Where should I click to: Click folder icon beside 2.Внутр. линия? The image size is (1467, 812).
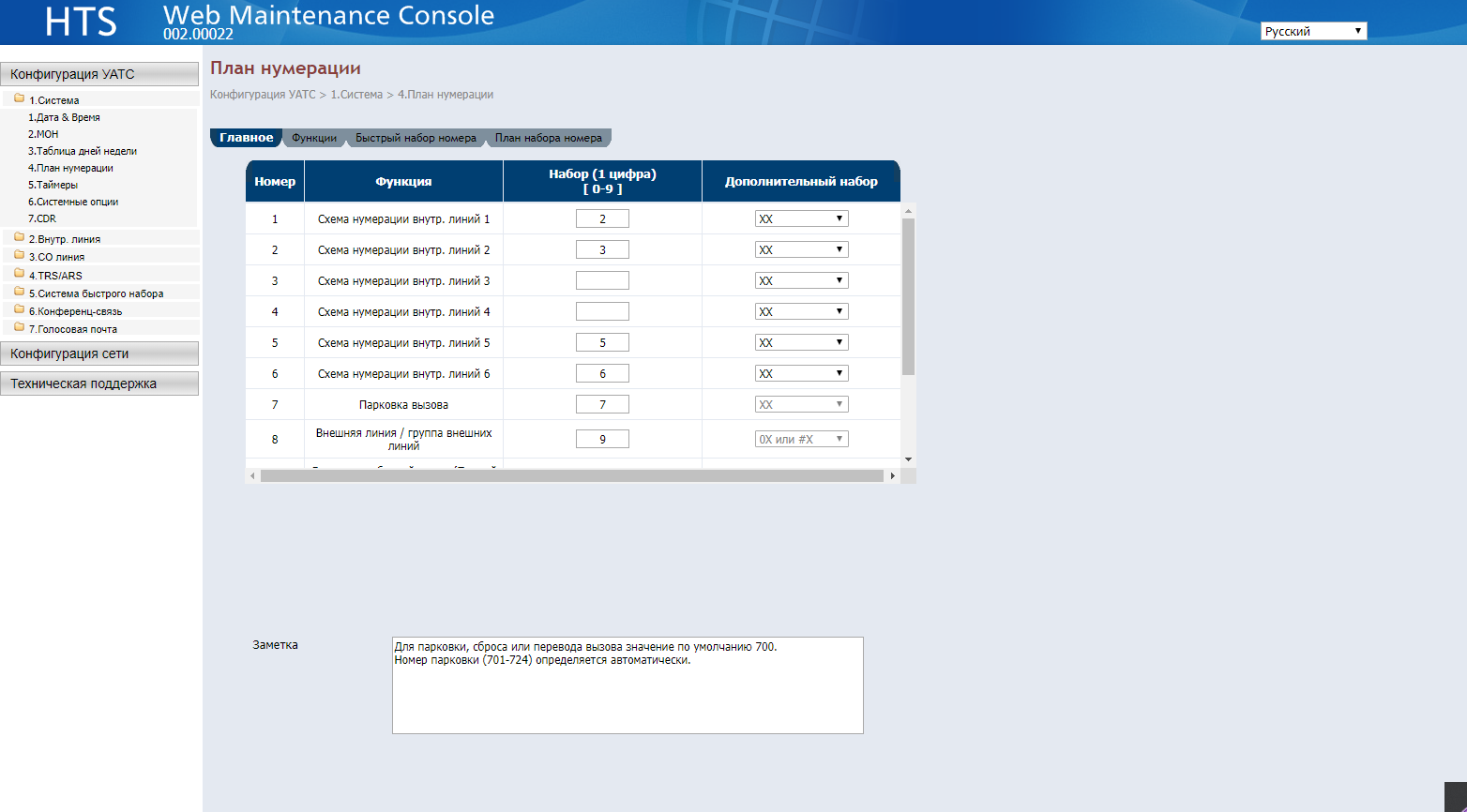click(x=19, y=237)
